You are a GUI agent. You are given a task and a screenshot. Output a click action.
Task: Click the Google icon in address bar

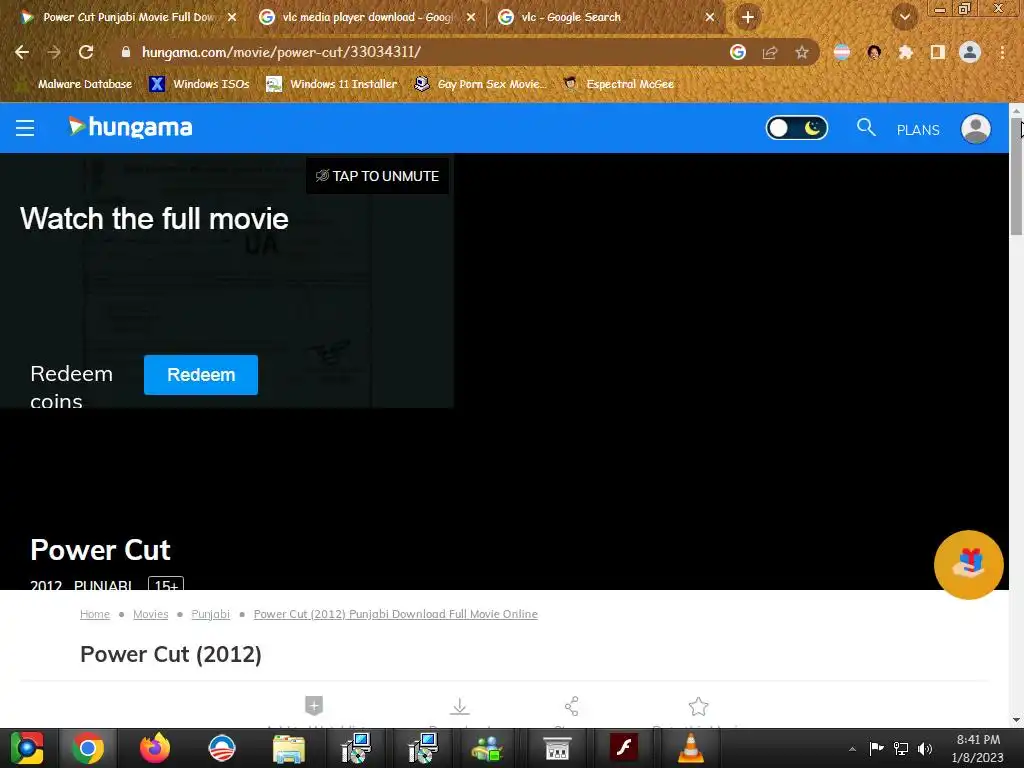pyautogui.click(x=738, y=52)
